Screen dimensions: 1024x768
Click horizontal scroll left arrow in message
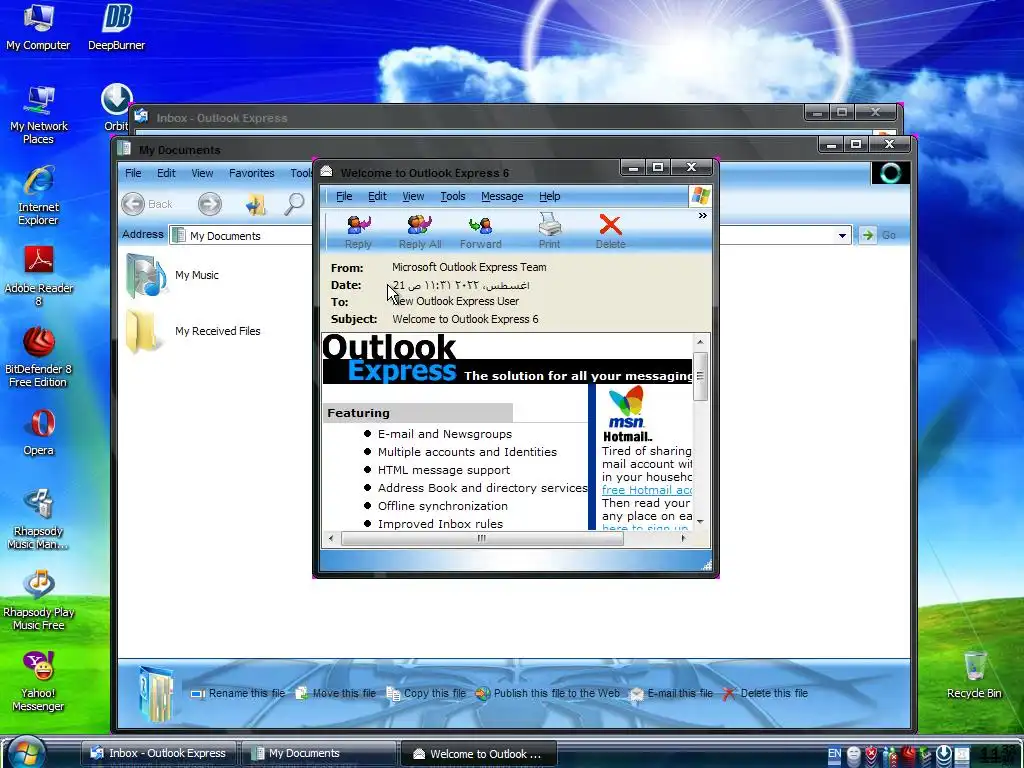[331, 538]
